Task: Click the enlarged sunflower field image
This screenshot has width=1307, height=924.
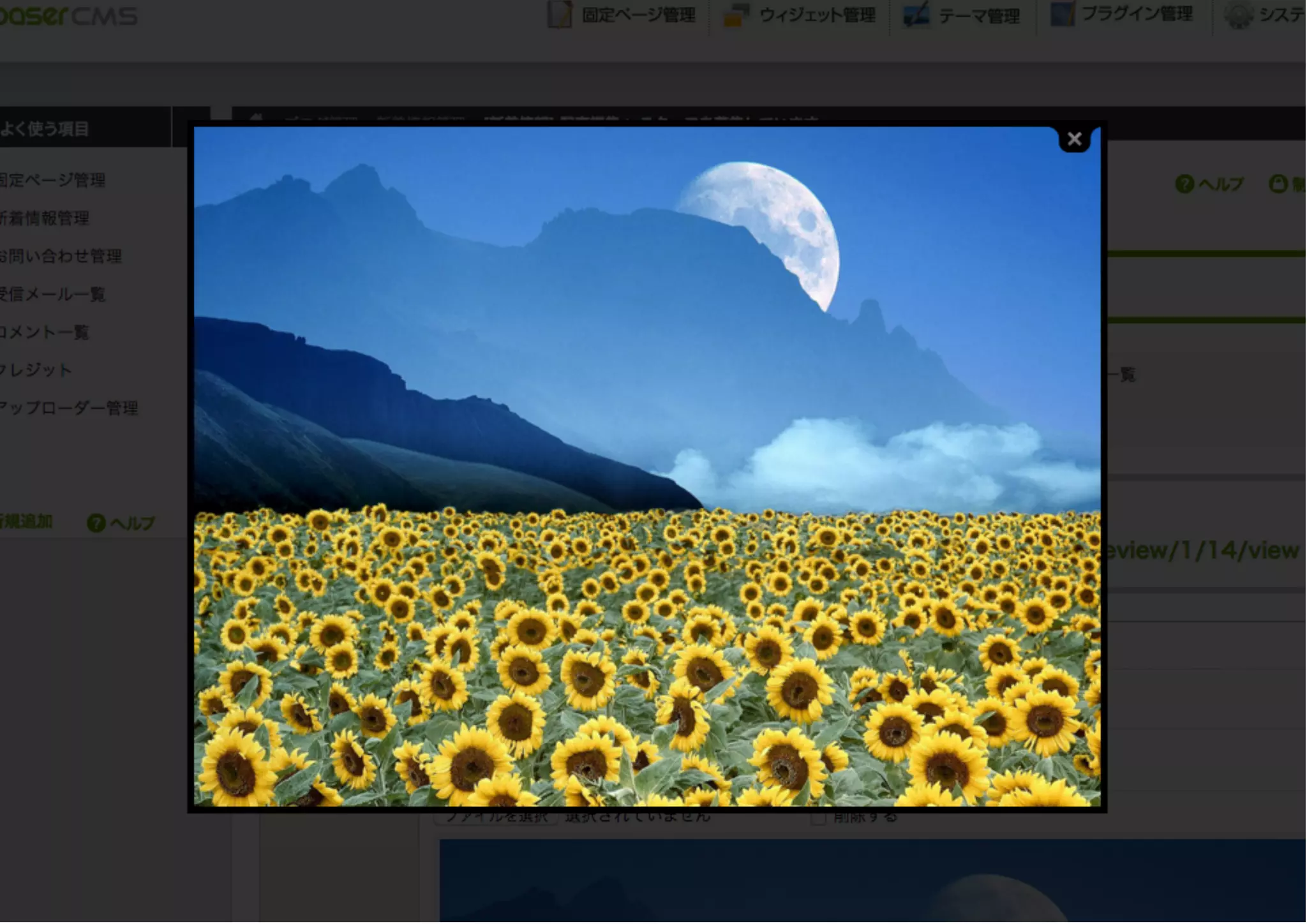Action: pyautogui.click(x=647, y=466)
